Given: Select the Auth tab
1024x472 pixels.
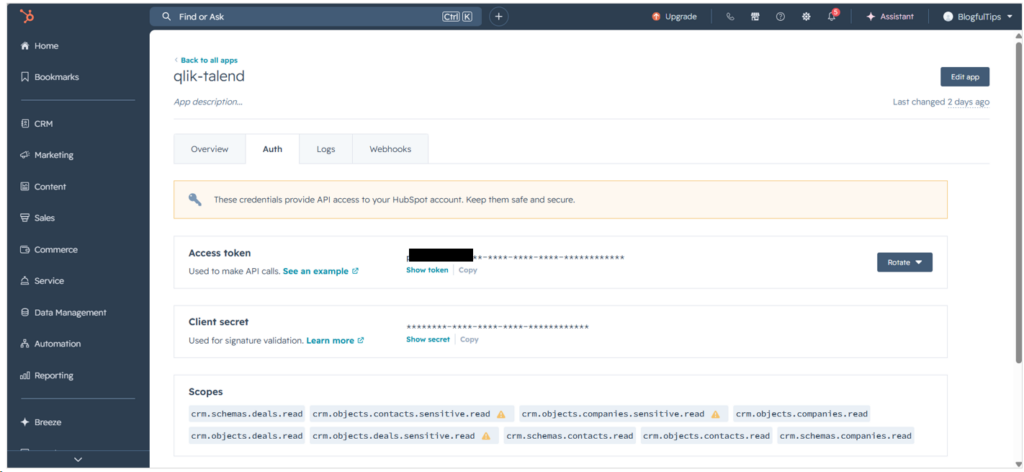Looking at the screenshot, I should (x=272, y=149).
